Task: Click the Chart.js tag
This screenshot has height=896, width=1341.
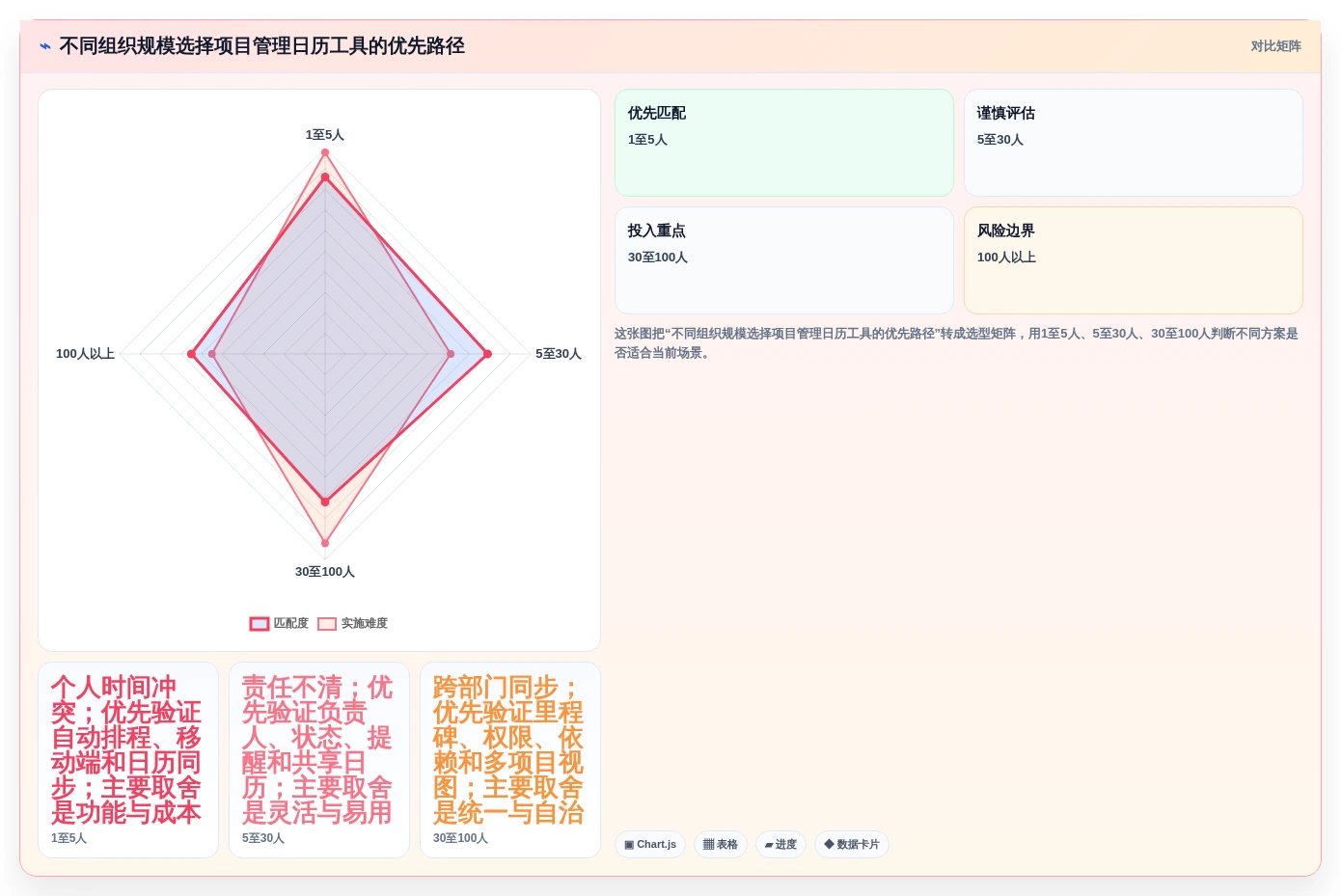Action: pyautogui.click(x=650, y=845)
